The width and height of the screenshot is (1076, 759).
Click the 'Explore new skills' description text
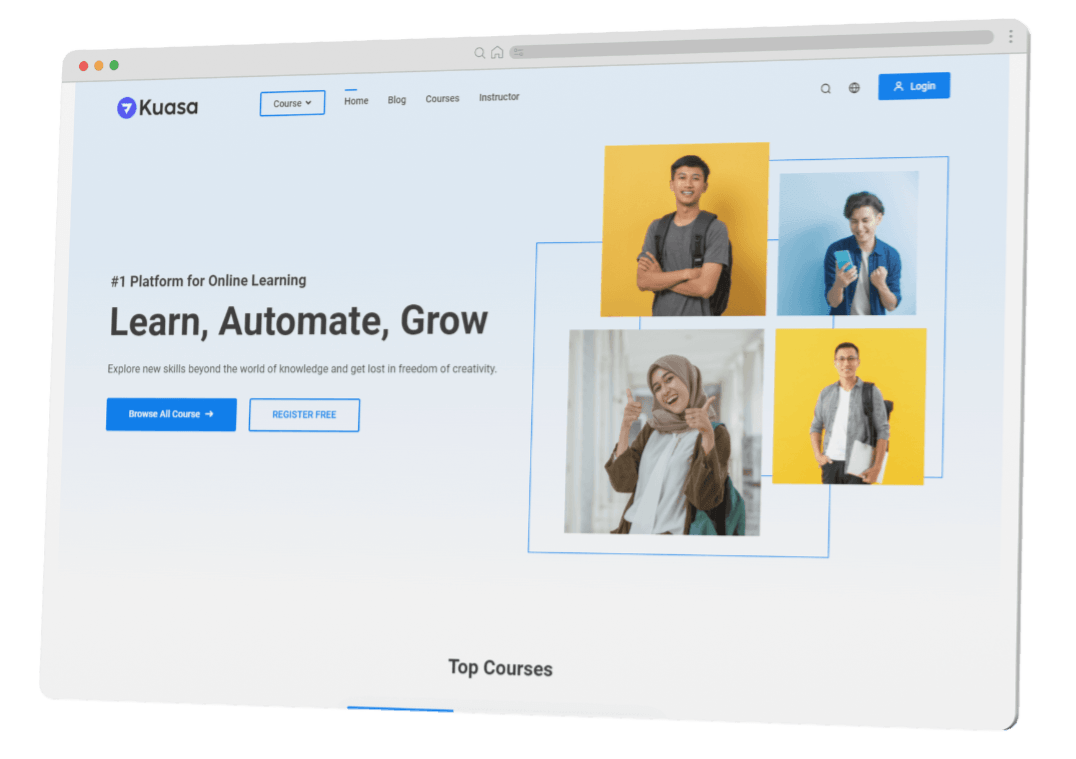(x=302, y=369)
